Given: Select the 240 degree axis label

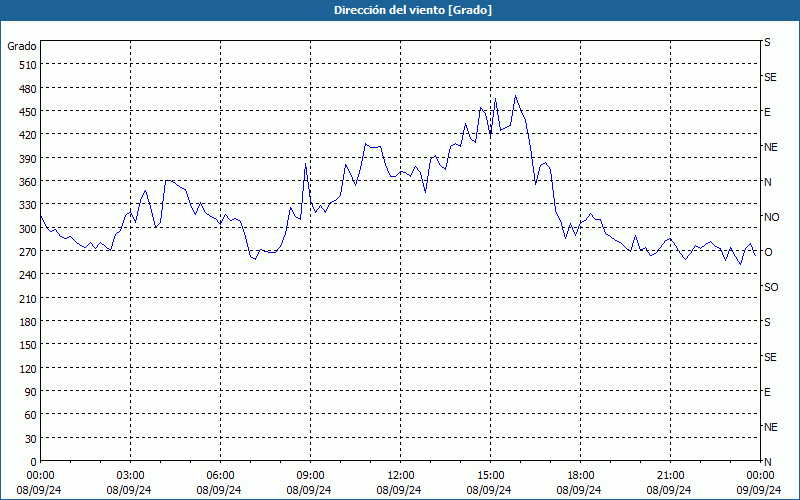Looking at the screenshot, I should 29,276.
